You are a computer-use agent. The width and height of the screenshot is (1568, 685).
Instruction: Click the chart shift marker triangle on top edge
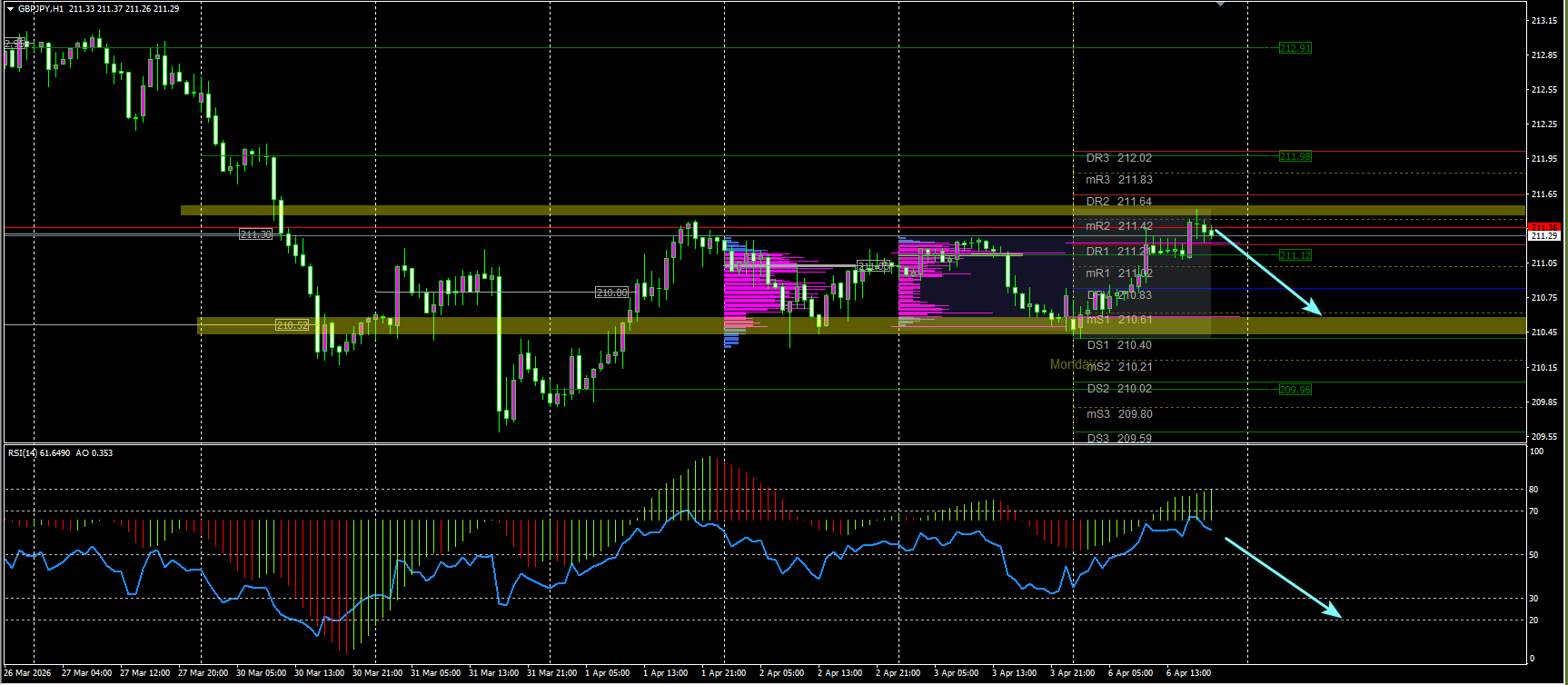(1220, 5)
